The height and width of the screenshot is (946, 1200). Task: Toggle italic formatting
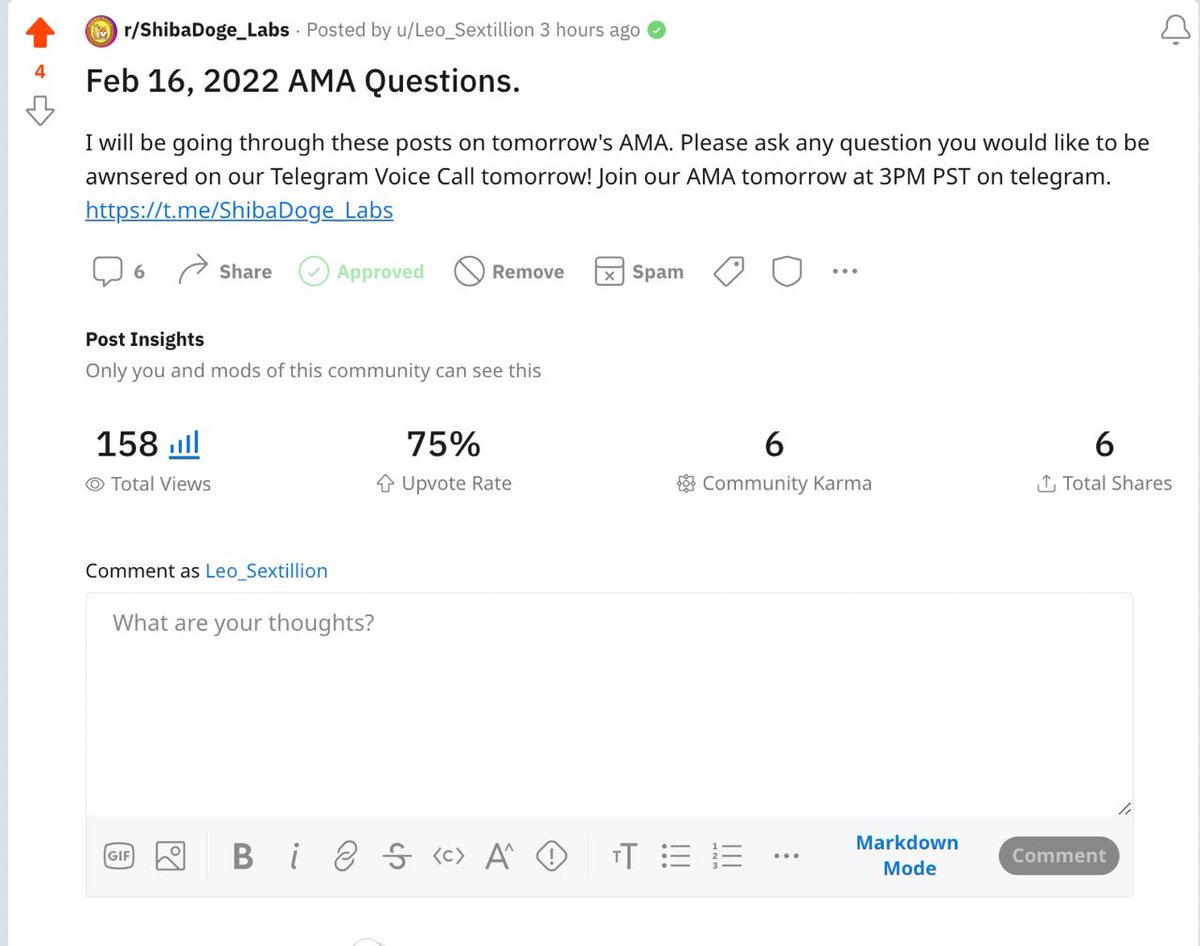tap(294, 856)
